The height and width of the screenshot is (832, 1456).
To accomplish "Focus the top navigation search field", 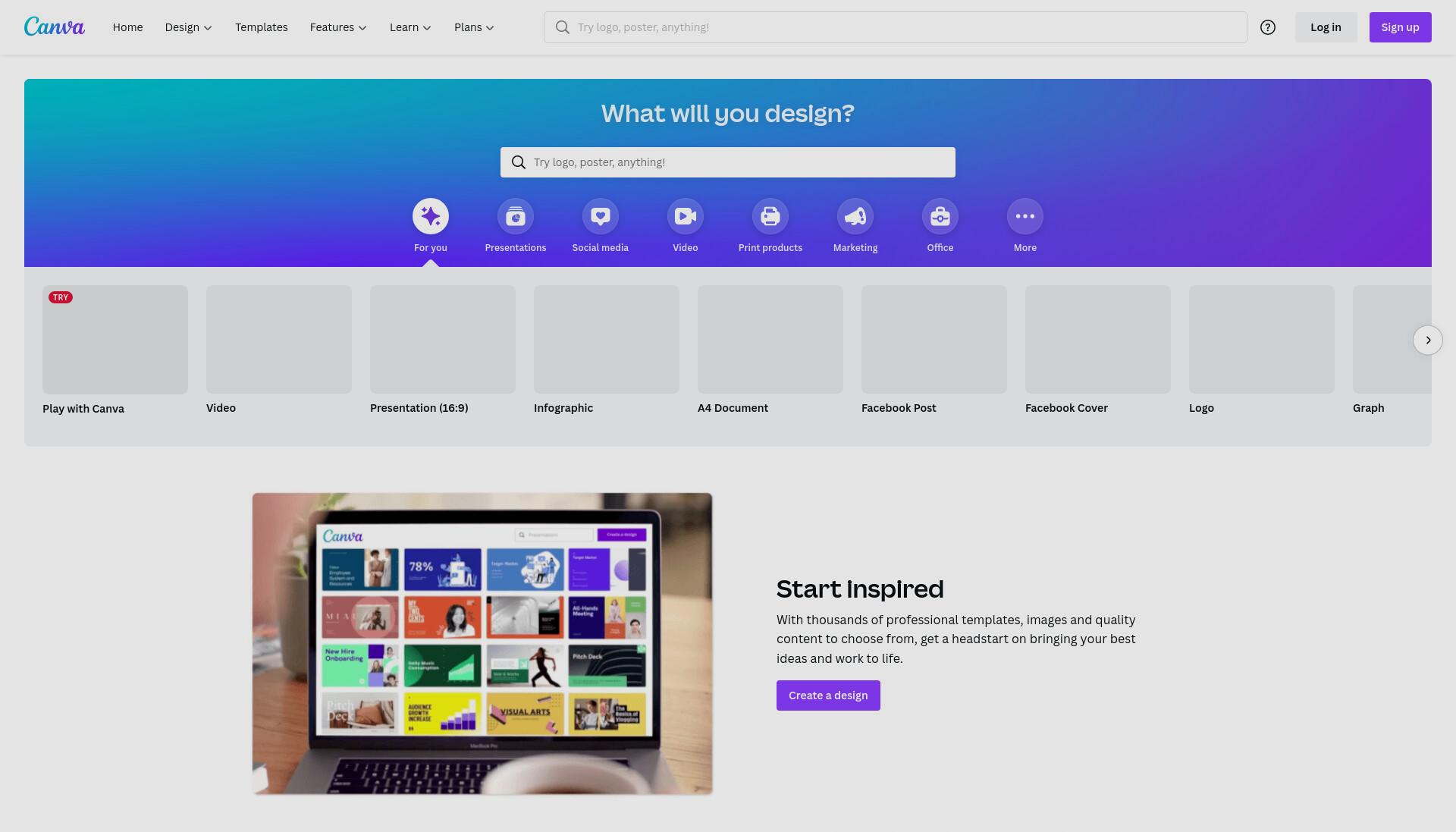I will [x=895, y=27].
